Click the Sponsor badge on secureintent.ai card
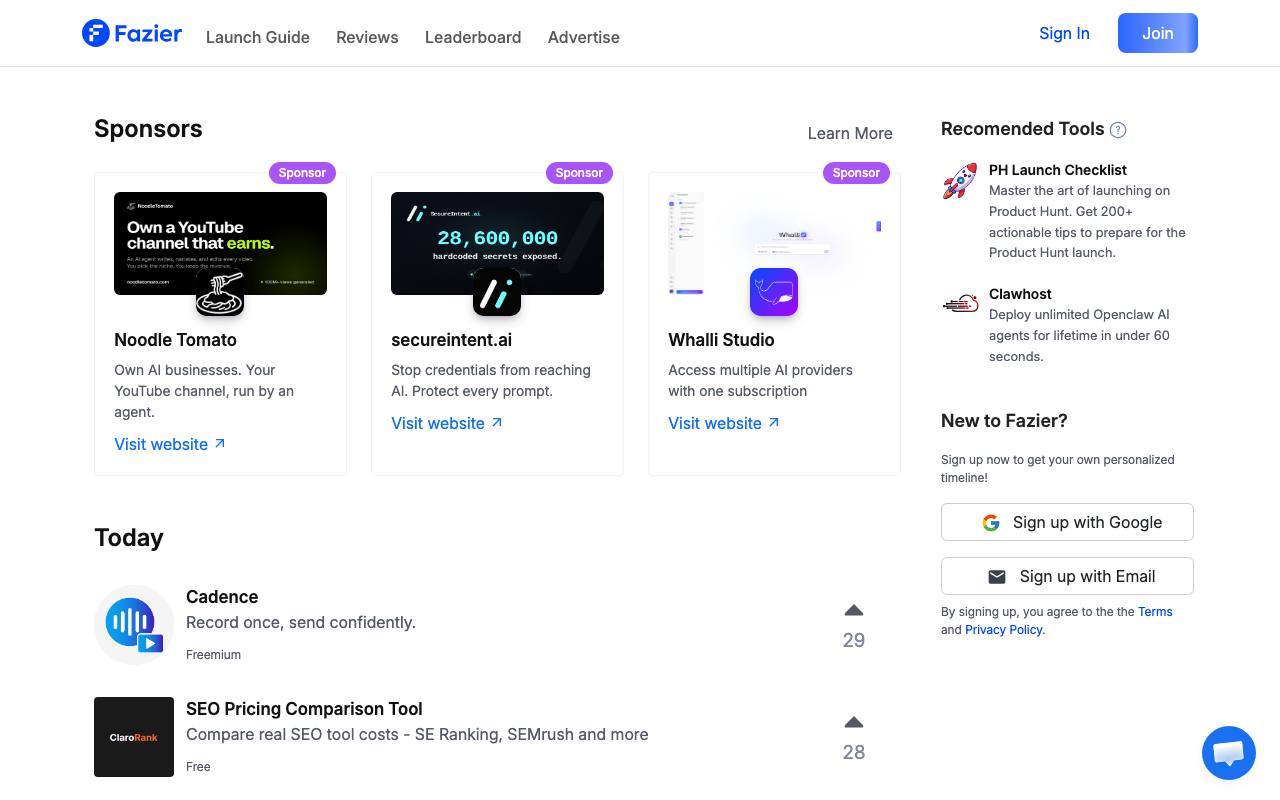The image size is (1280, 800). coord(579,172)
